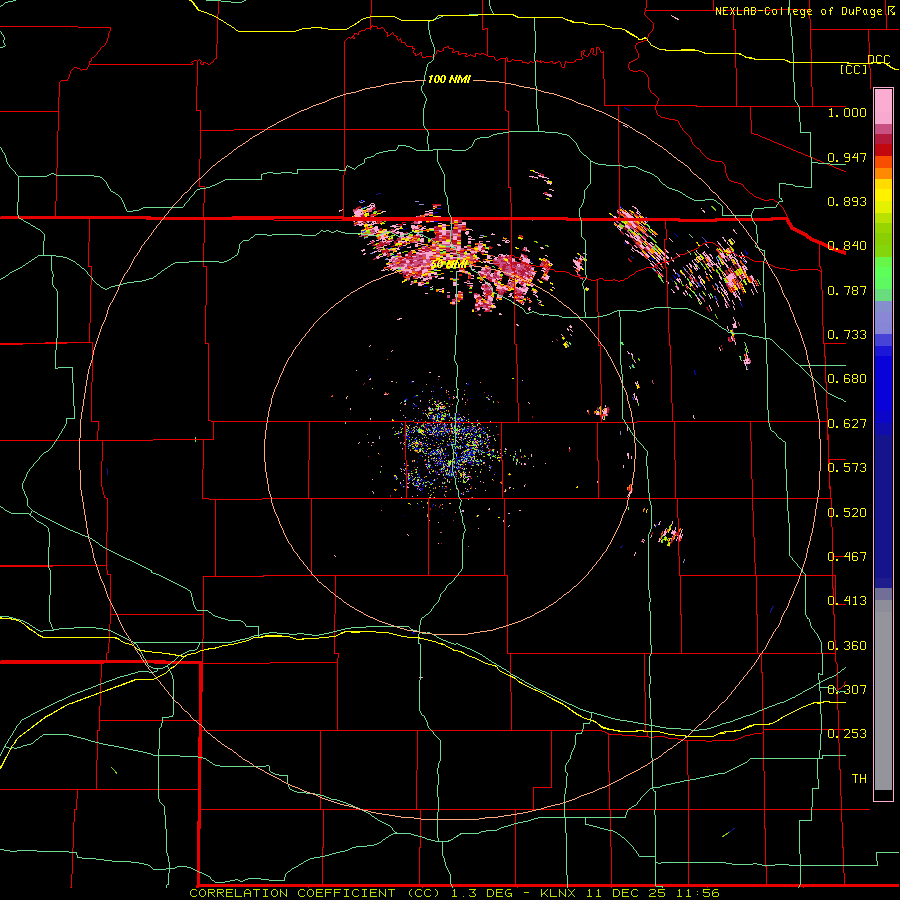Click the 0.947 scale label
900x900 pixels.
(847, 157)
